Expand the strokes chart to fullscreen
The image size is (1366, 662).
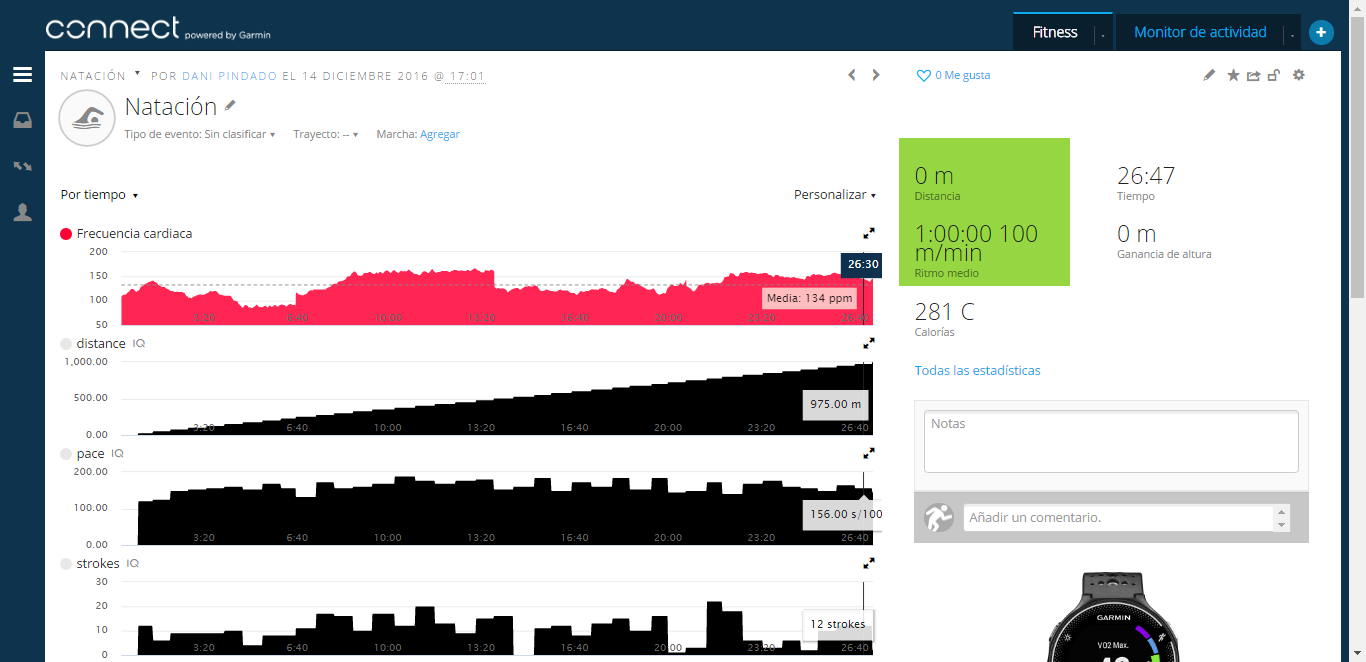pyautogui.click(x=869, y=563)
